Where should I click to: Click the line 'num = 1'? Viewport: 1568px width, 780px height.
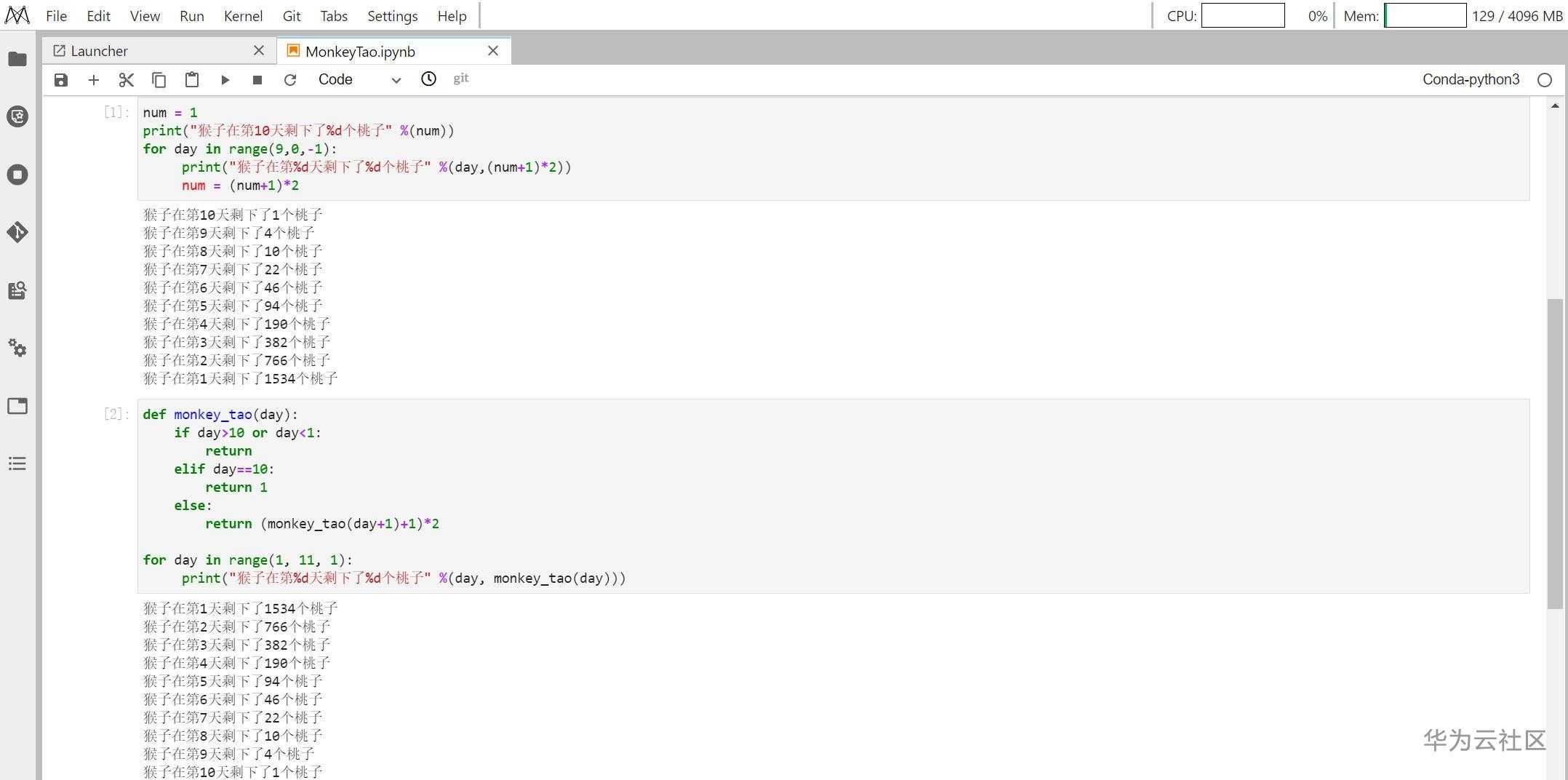tap(170, 113)
